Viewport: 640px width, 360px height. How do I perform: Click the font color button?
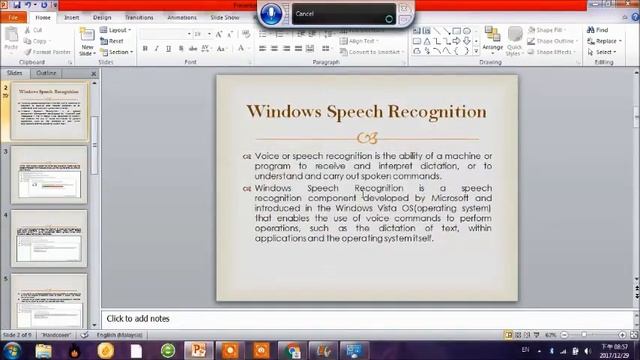click(x=241, y=49)
